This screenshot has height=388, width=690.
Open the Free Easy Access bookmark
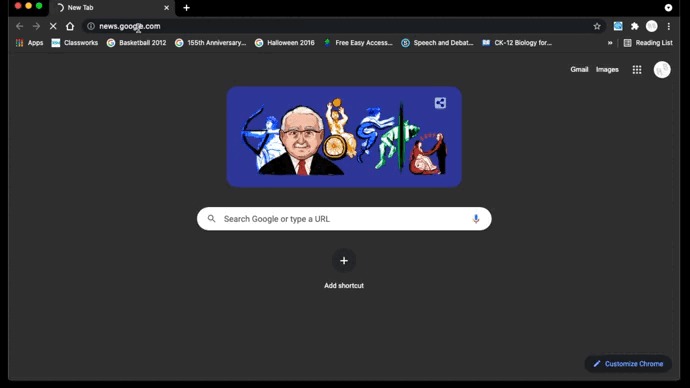(x=358, y=43)
